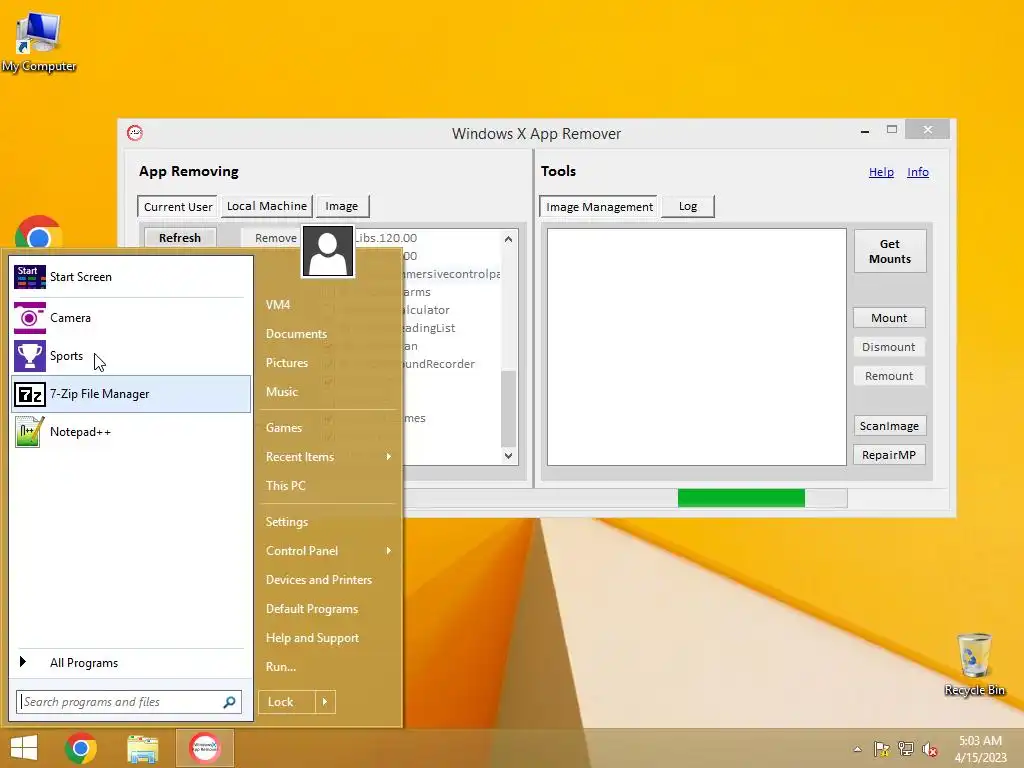Viewport: 1024px width, 768px height.
Task: Open Default Programs
Action: (312, 609)
